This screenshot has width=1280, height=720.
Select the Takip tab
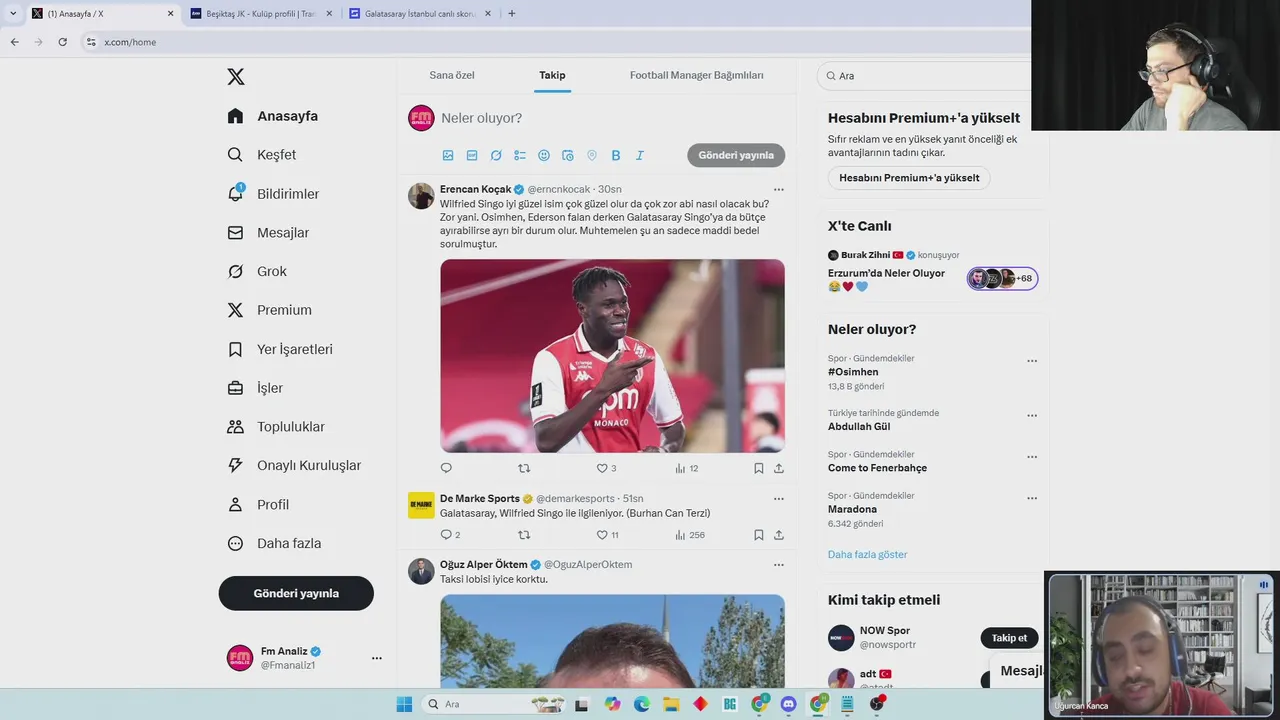click(552, 75)
